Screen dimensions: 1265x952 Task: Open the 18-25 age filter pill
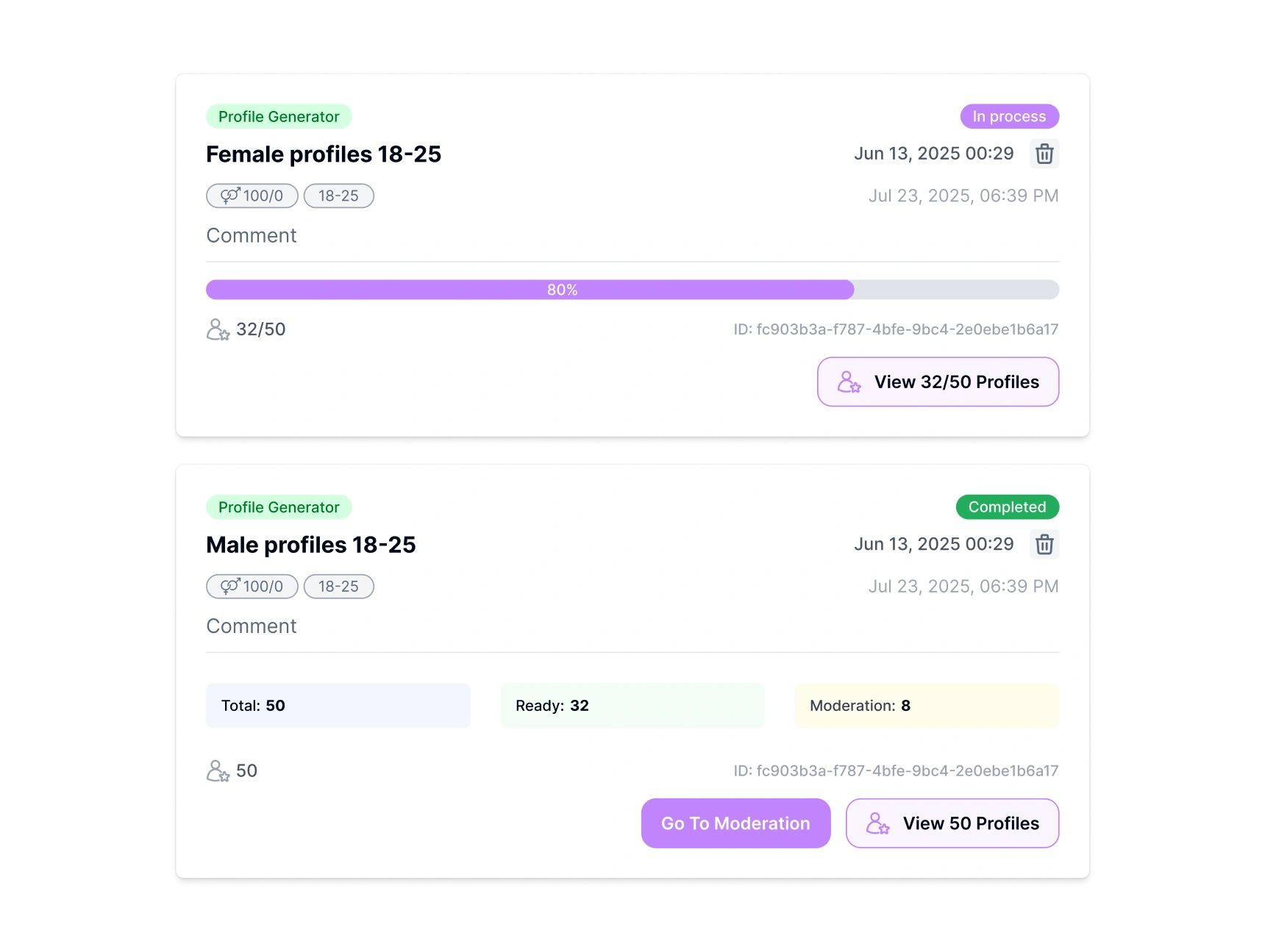pyautogui.click(x=338, y=196)
